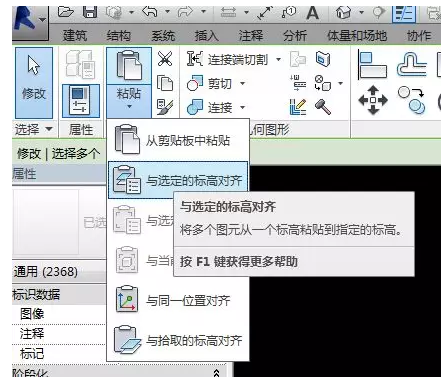Choose Paste from Clipboard (从剪贴板中粘贴)
Viewport: 447px width, 381px height.
click(x=178, y=140)
